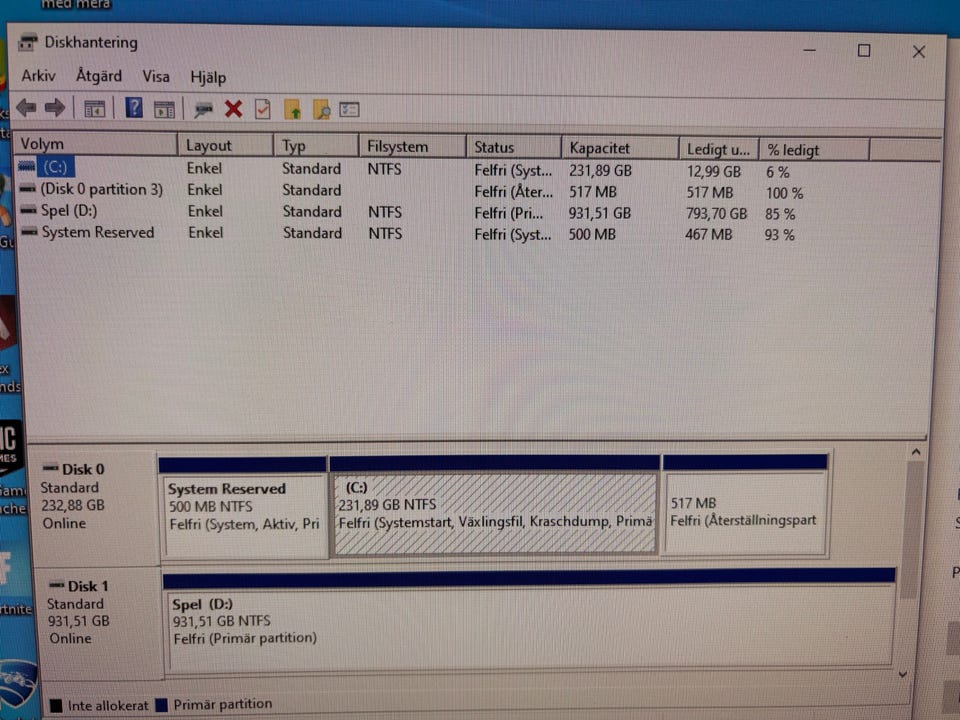Open the Arkiv menu
This screenshot has width=960, height=720.
click(39, 76)
